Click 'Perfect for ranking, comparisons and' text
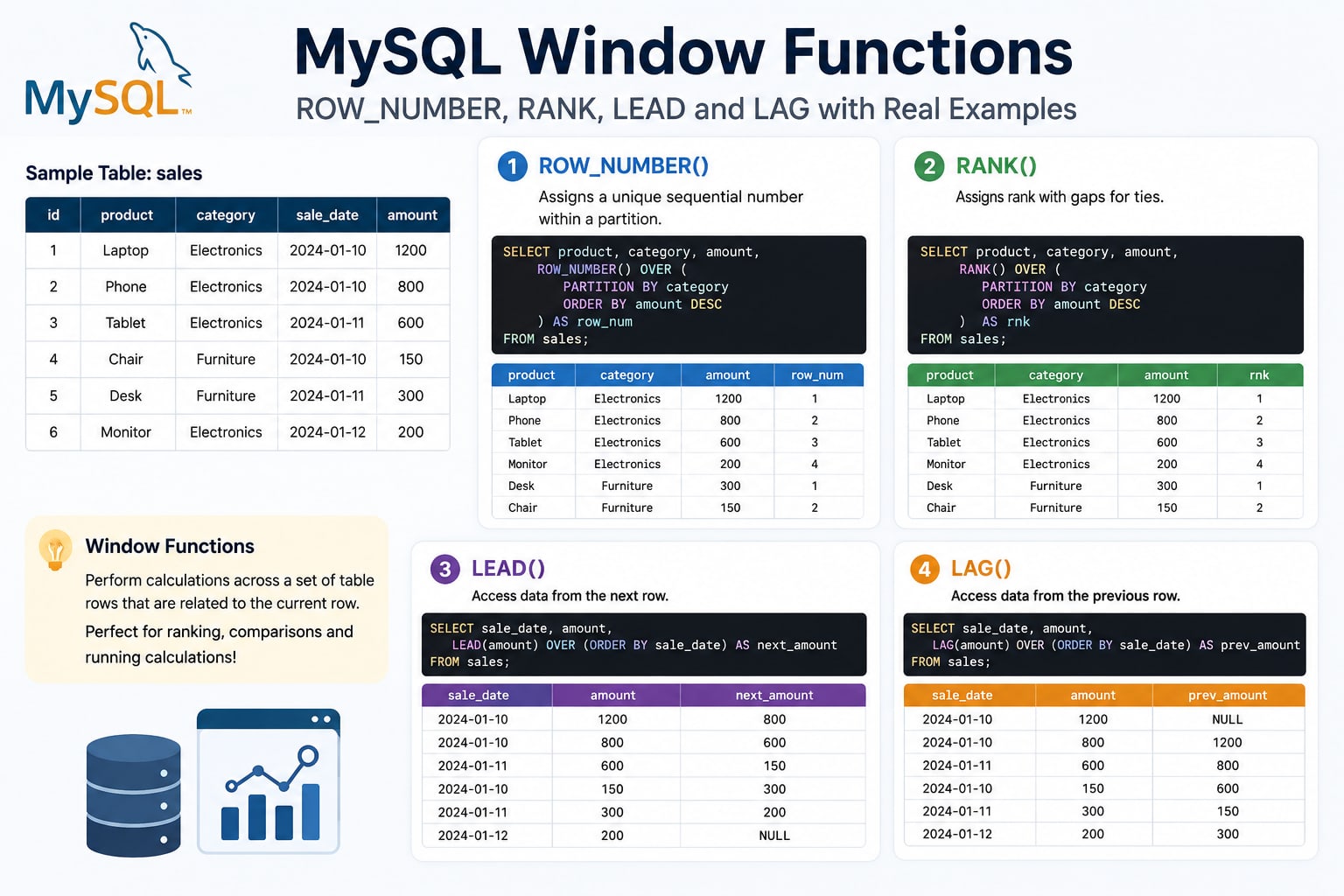The height and width of the screenshot is (896, 1344). click(x=219, y=632)
